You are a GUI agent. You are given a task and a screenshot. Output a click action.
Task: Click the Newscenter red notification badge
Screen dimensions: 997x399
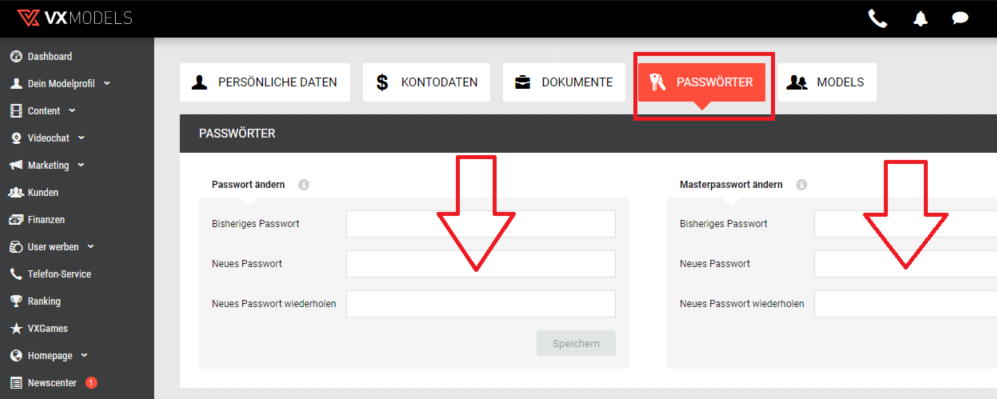pos(91,383)
